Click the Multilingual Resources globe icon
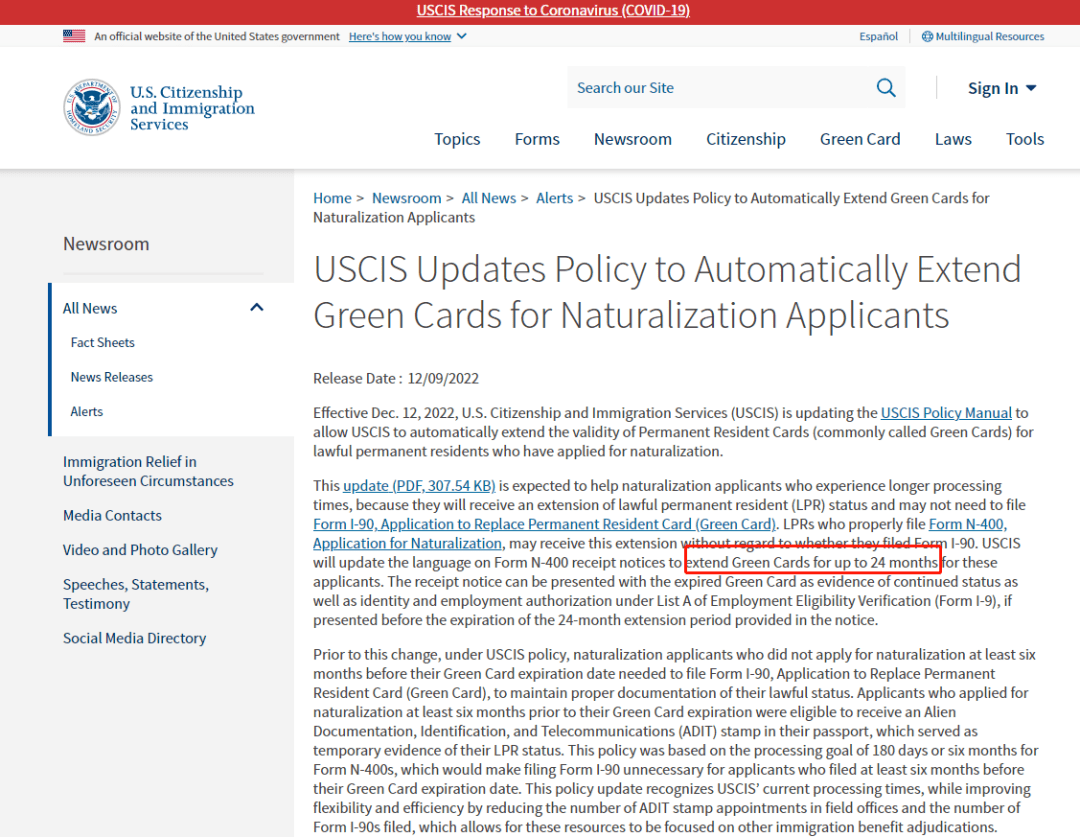This screenshot has height=837, width=1080. coord(927,37)
